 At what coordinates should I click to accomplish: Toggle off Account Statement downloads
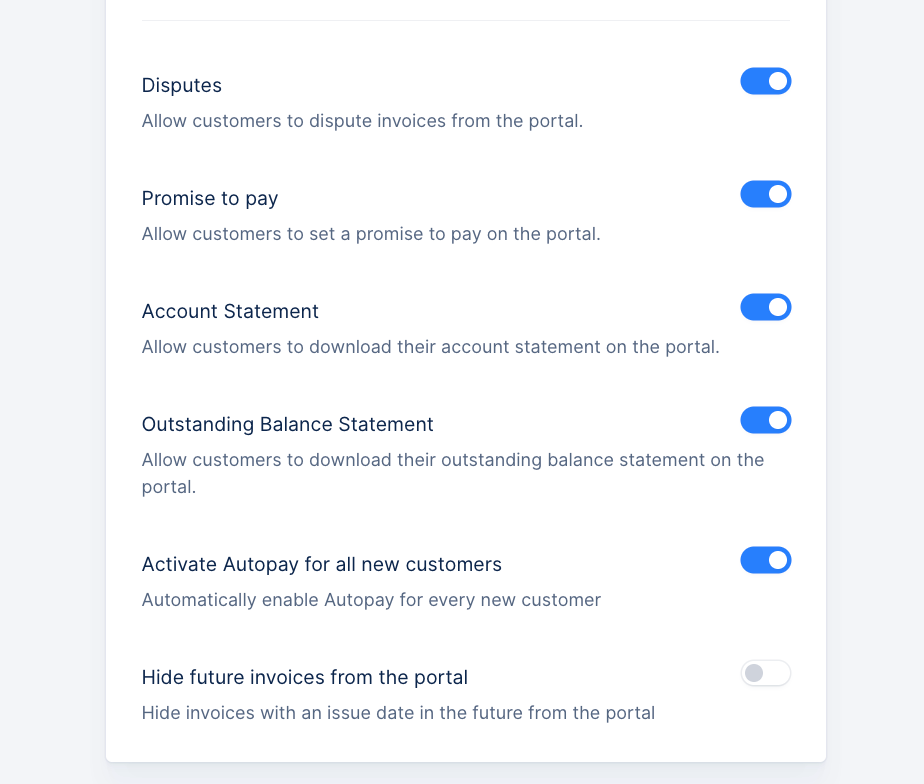765,307
